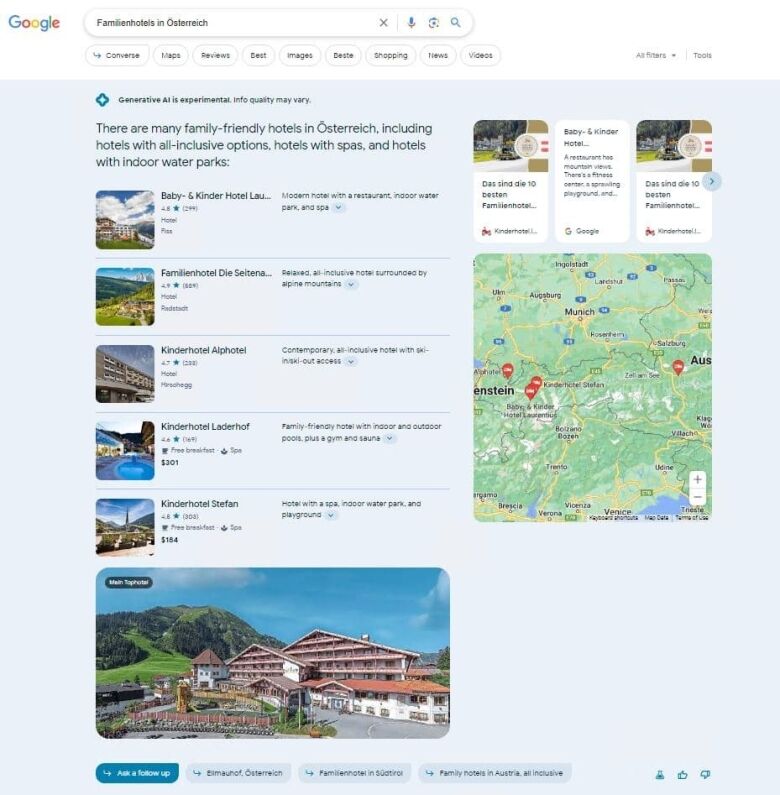Select the Reviews filter chip
The image size is (780, 795).
[x=216, y=55]
